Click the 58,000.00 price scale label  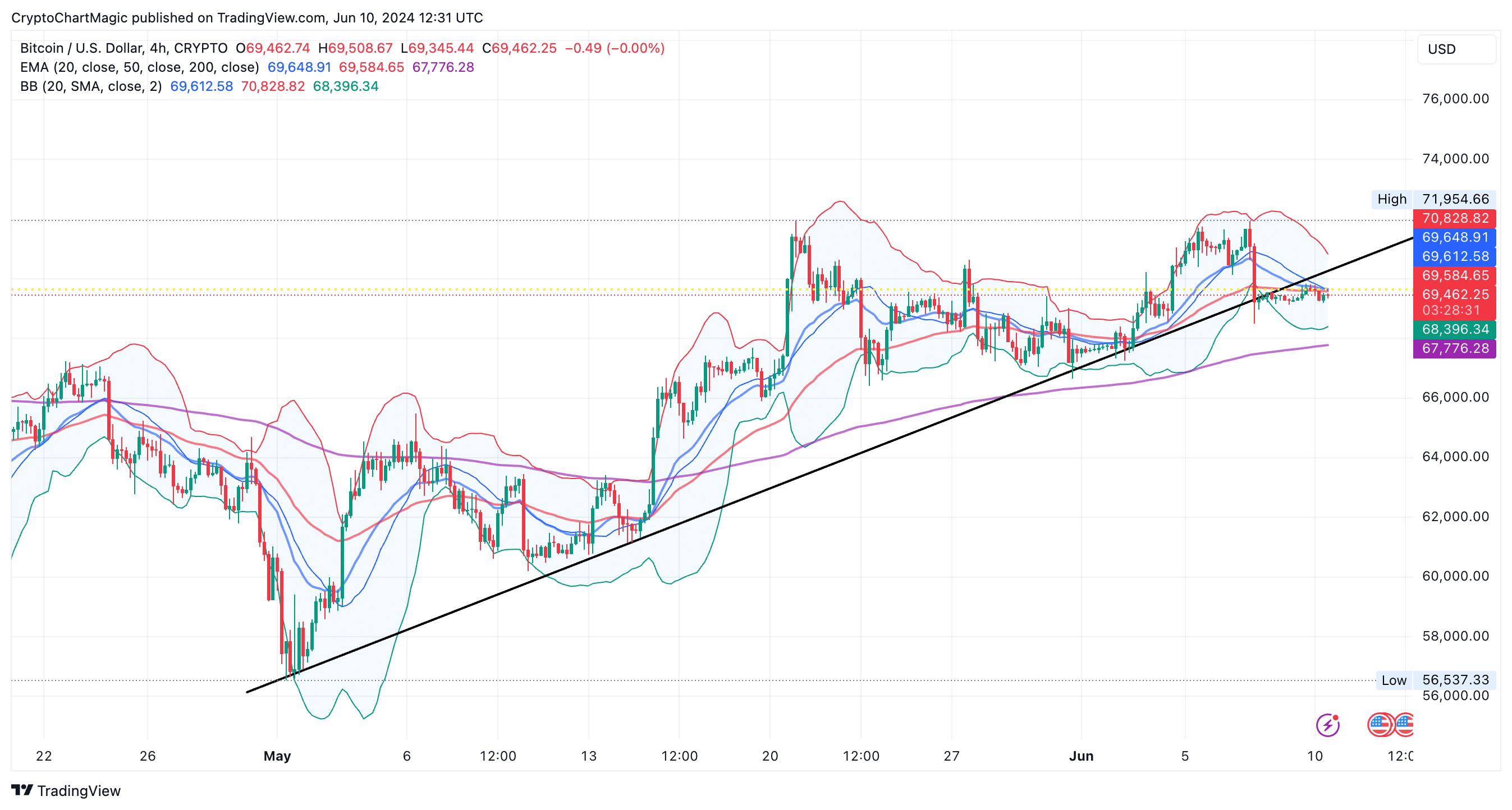point(1455,636)
